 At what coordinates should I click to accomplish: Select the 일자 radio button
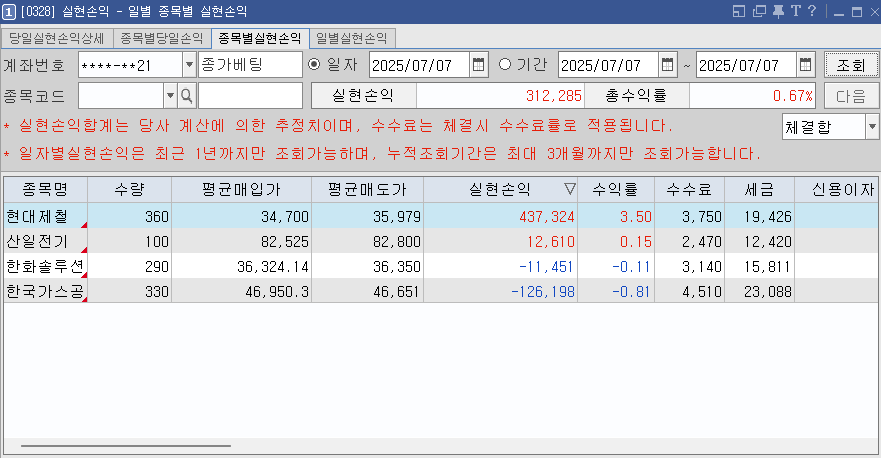coord(315,65)
